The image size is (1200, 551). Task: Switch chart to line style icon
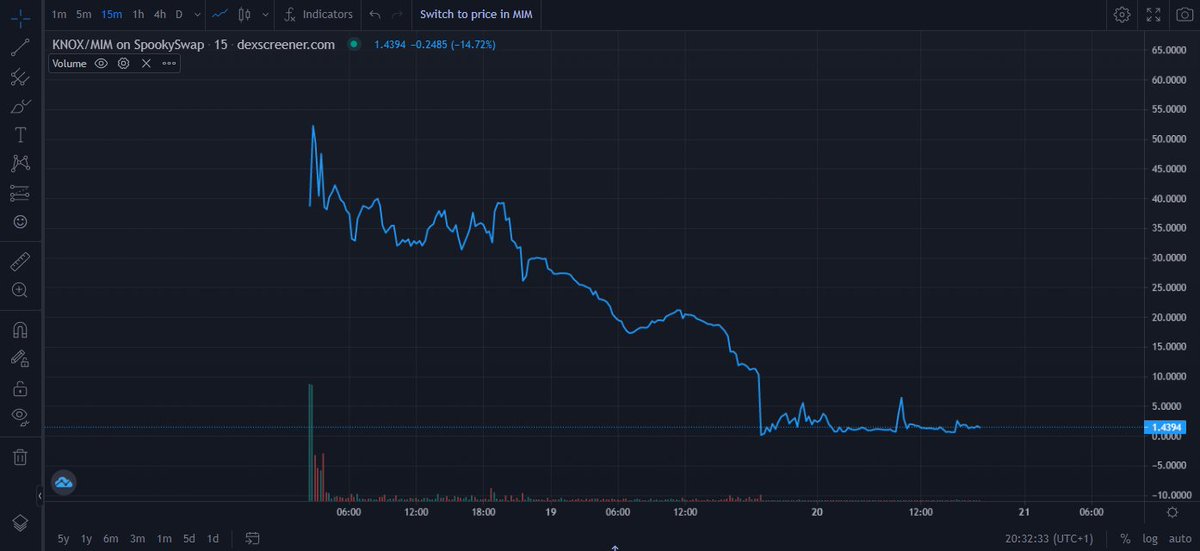tap(219, 15)
